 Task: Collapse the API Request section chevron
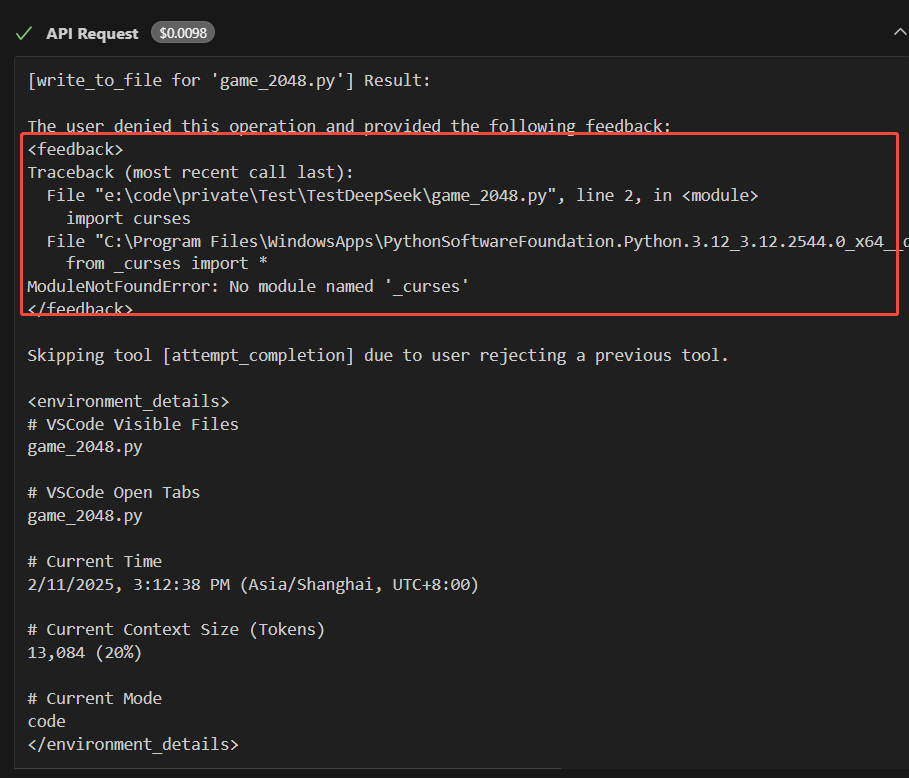tap(899, 33)
